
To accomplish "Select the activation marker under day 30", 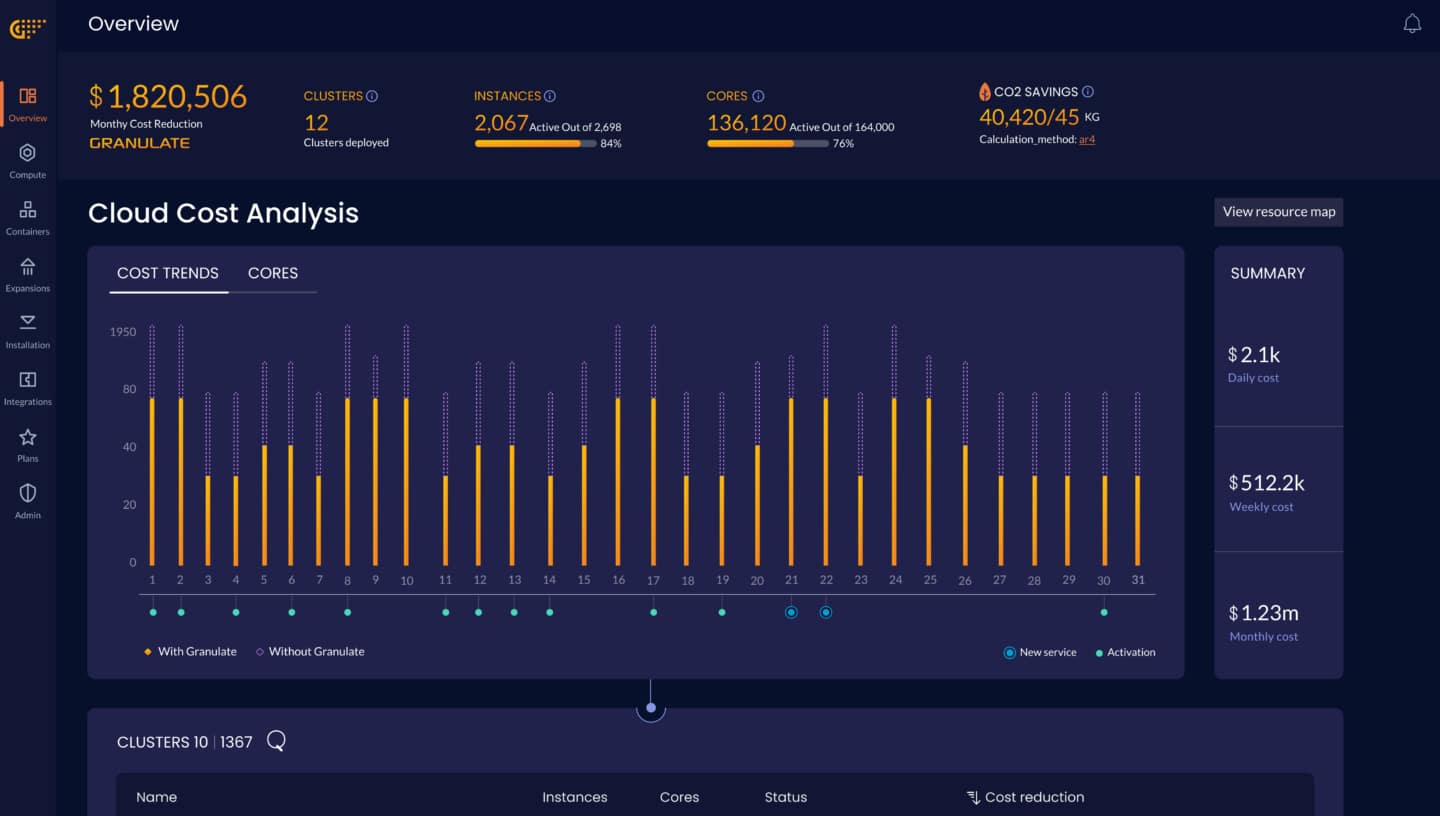I will 1104,612.
